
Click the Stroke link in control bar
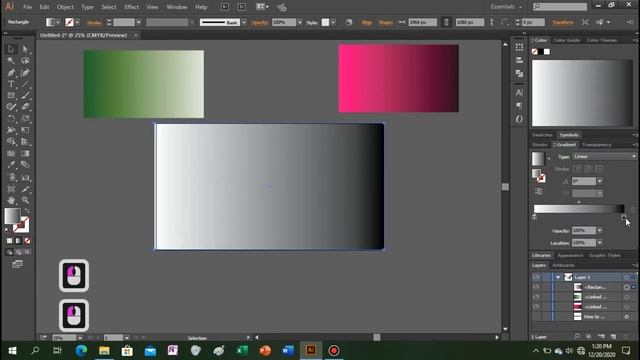point(94,23)
